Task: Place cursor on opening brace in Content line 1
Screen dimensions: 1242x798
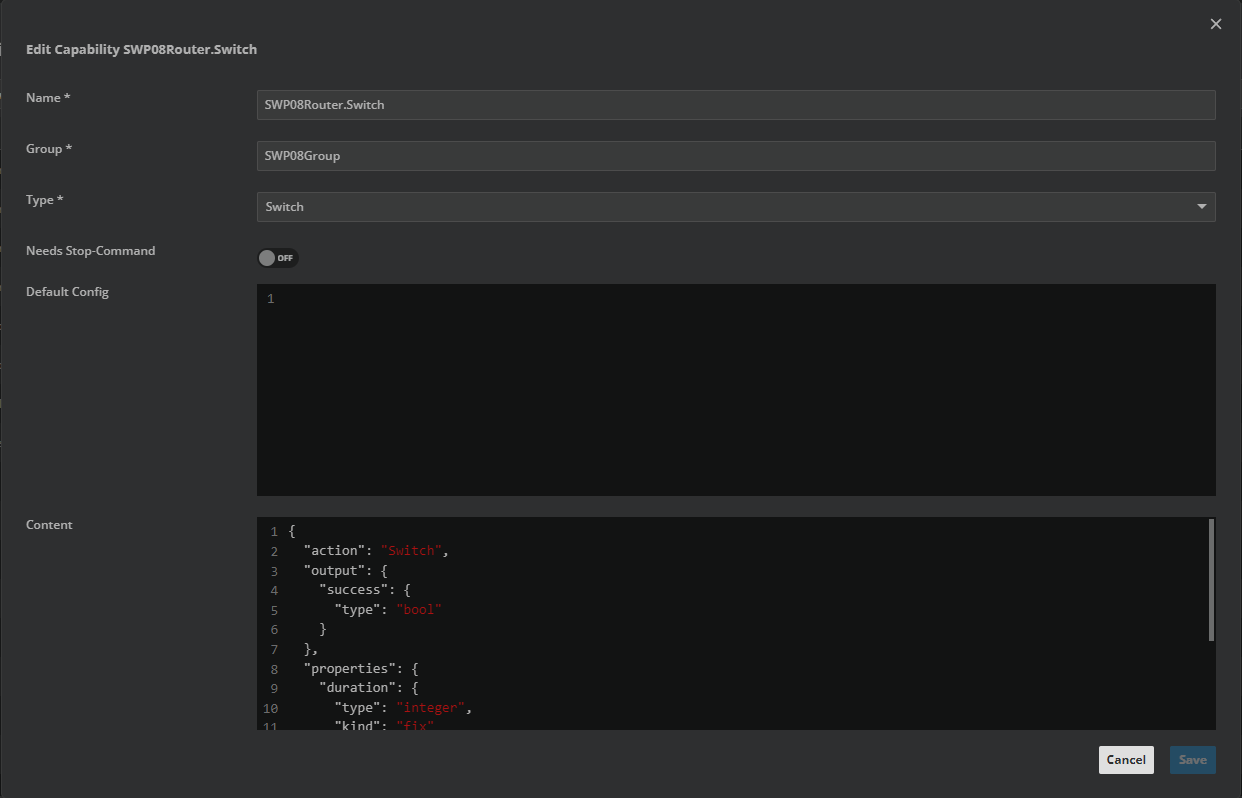Action: pos(292,532)
